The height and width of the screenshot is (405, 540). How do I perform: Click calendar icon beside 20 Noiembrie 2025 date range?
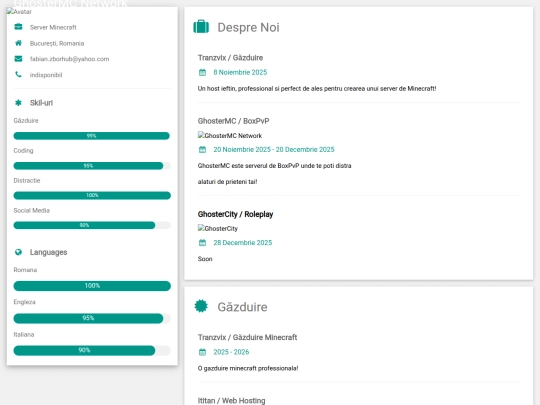click(x=202, y=149)
